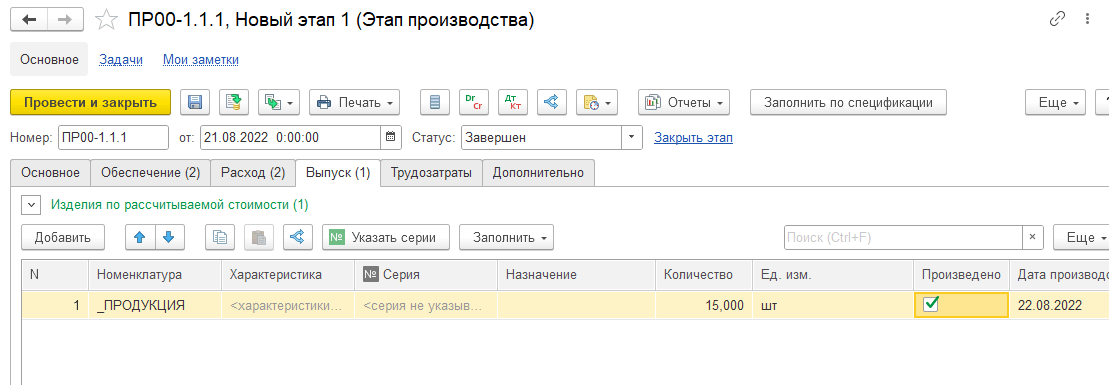Image resolution: width=1109 pixels, height=385 pixels.
Task: Click Заполнить по спецификации button
Action: click(848, 103)
